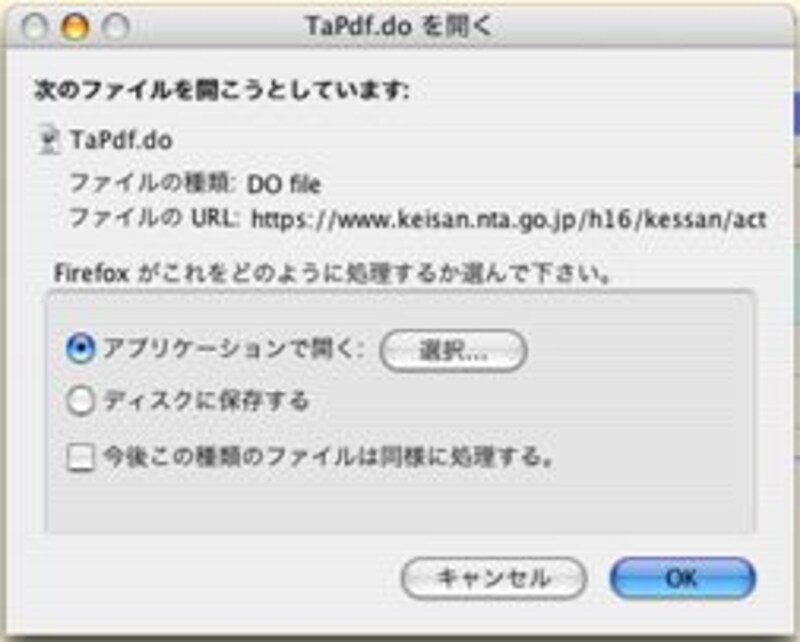Click the TaPdf.do file icon

click(x=49, y=140)
